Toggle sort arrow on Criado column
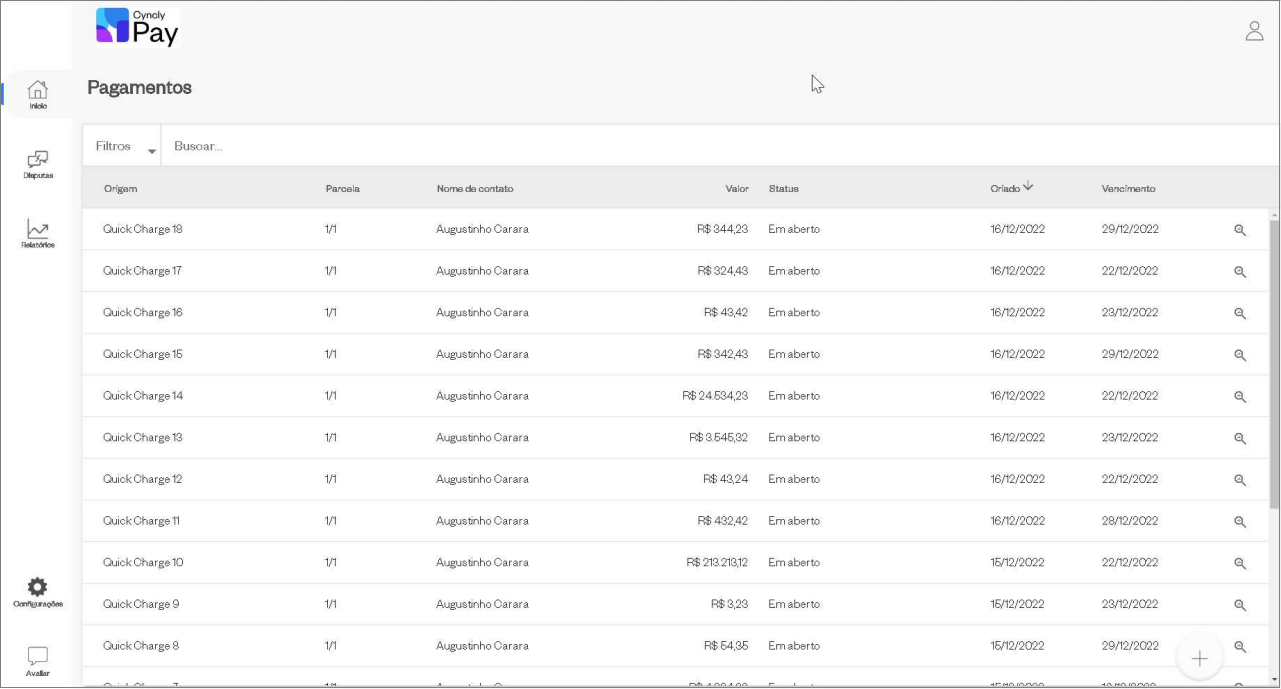The image size is (1281, 689). [x=1028, y=187]
